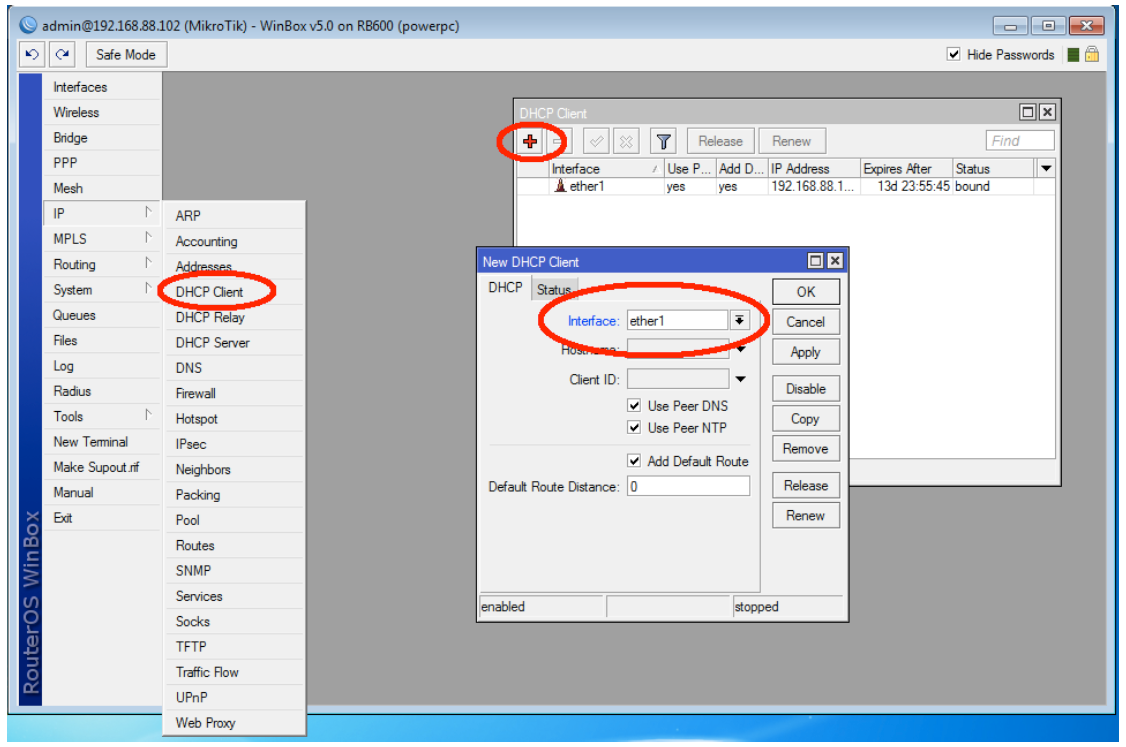
Task: Click the Disable button in the dialog
Action: (806, 389)
